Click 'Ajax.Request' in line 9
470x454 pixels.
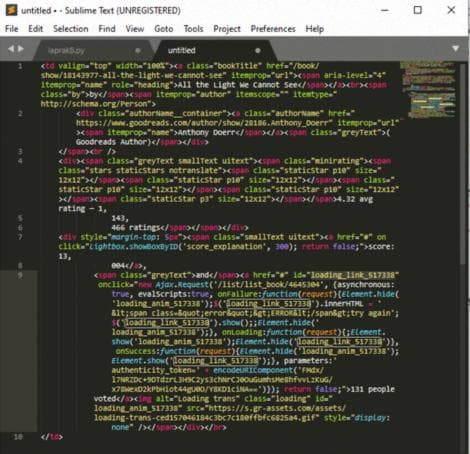pos(182,285)
